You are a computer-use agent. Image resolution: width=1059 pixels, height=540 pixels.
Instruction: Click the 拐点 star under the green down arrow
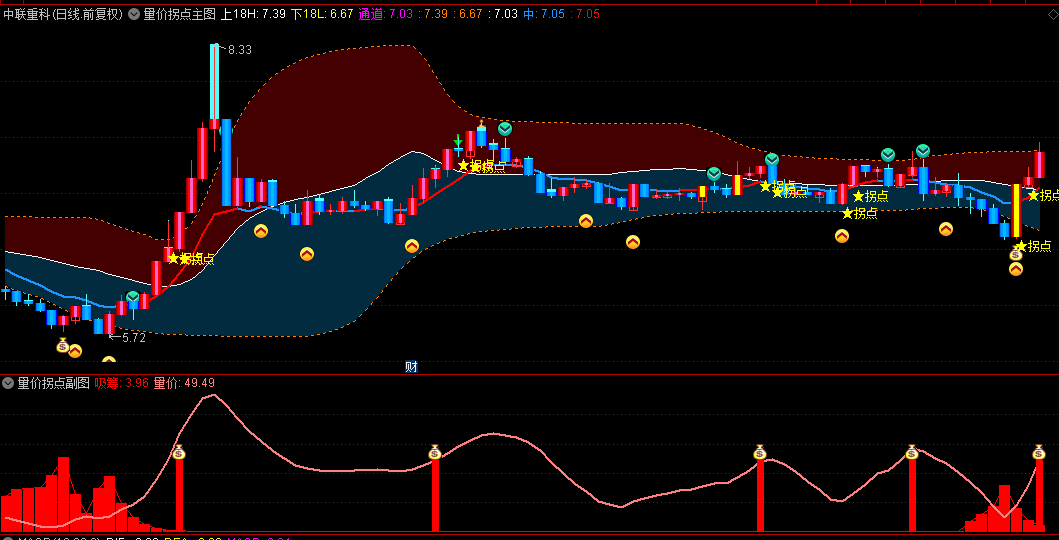(x=481, y=166)
